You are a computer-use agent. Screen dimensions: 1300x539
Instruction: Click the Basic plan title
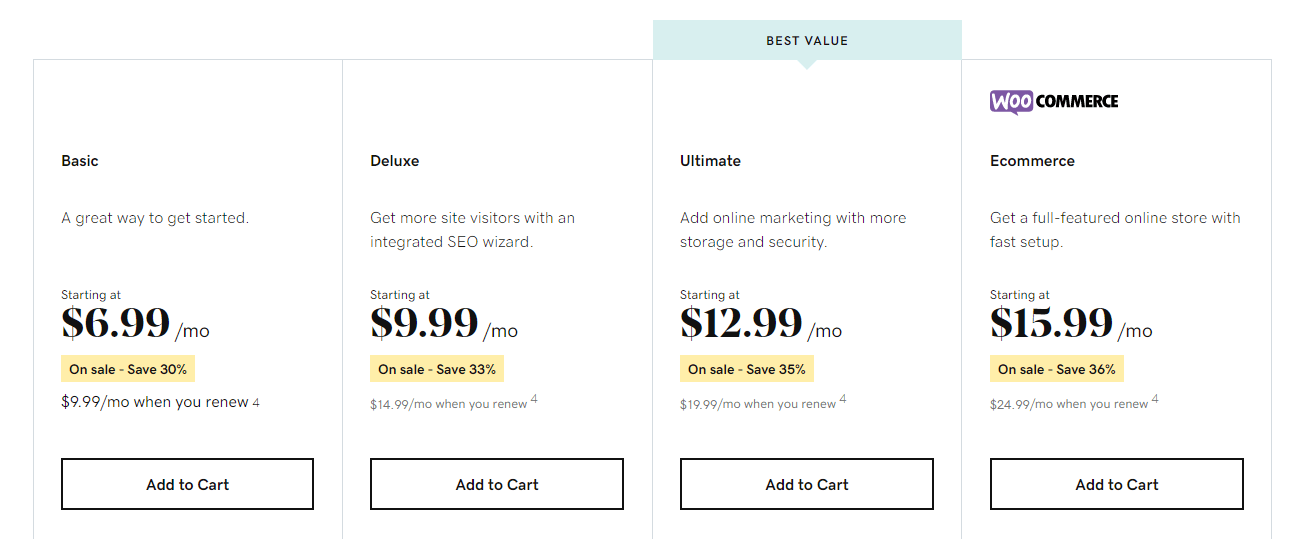coord(80,161)
